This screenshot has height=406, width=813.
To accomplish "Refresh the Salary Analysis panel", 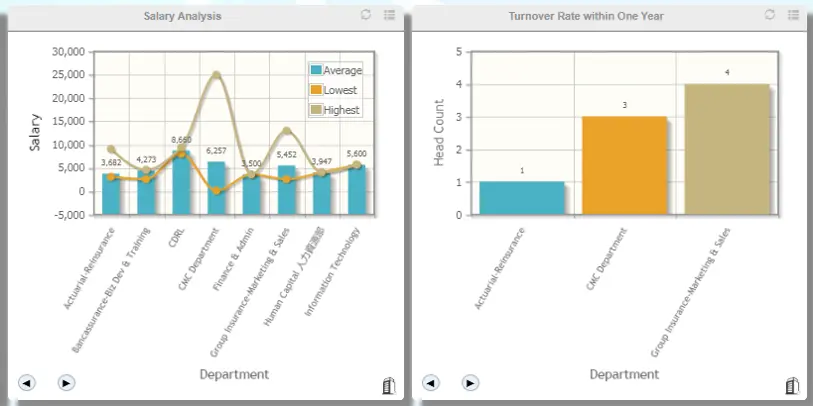I will [x=366, y=15].
